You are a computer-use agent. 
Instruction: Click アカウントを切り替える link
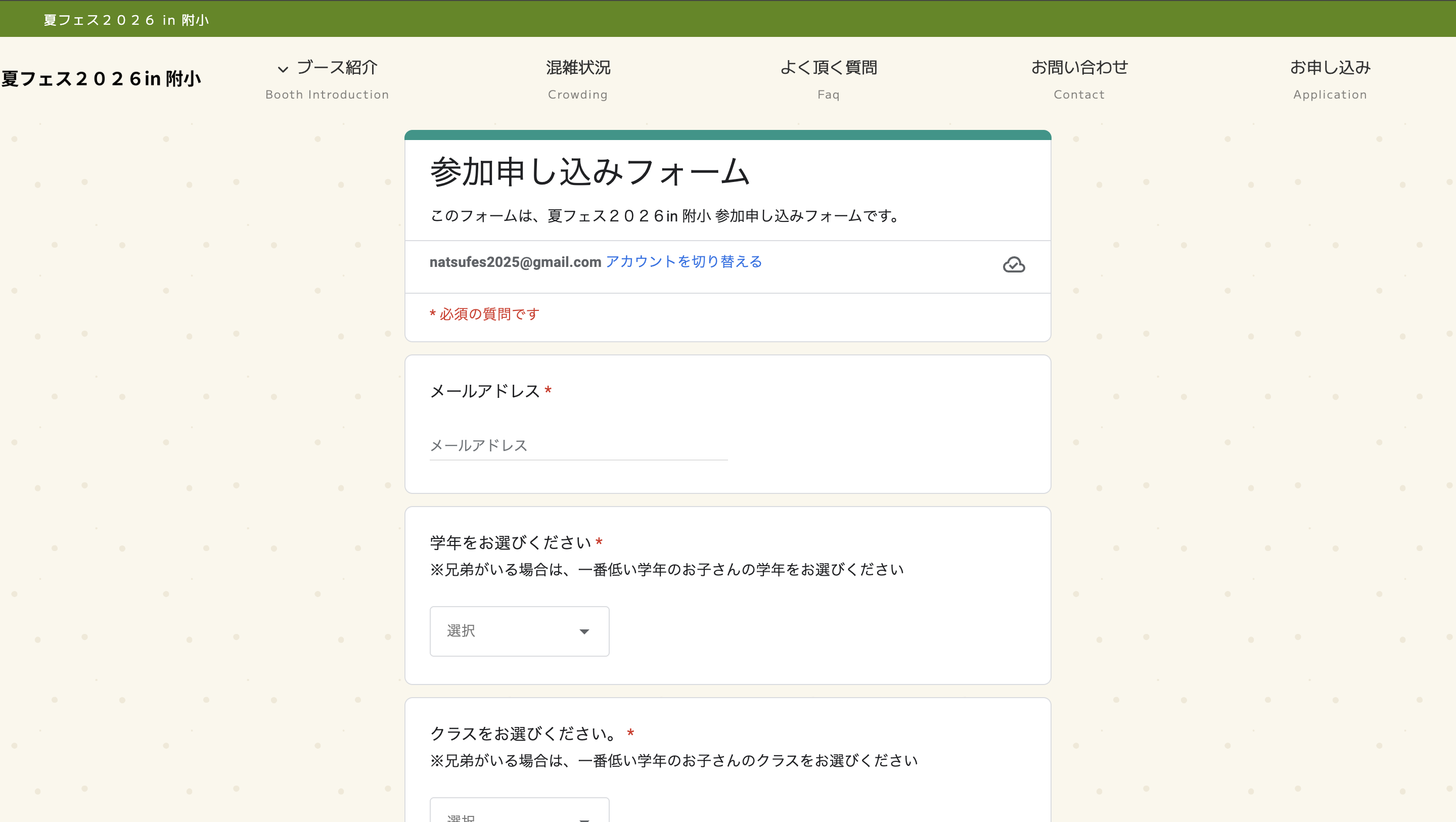click(684, 262)
